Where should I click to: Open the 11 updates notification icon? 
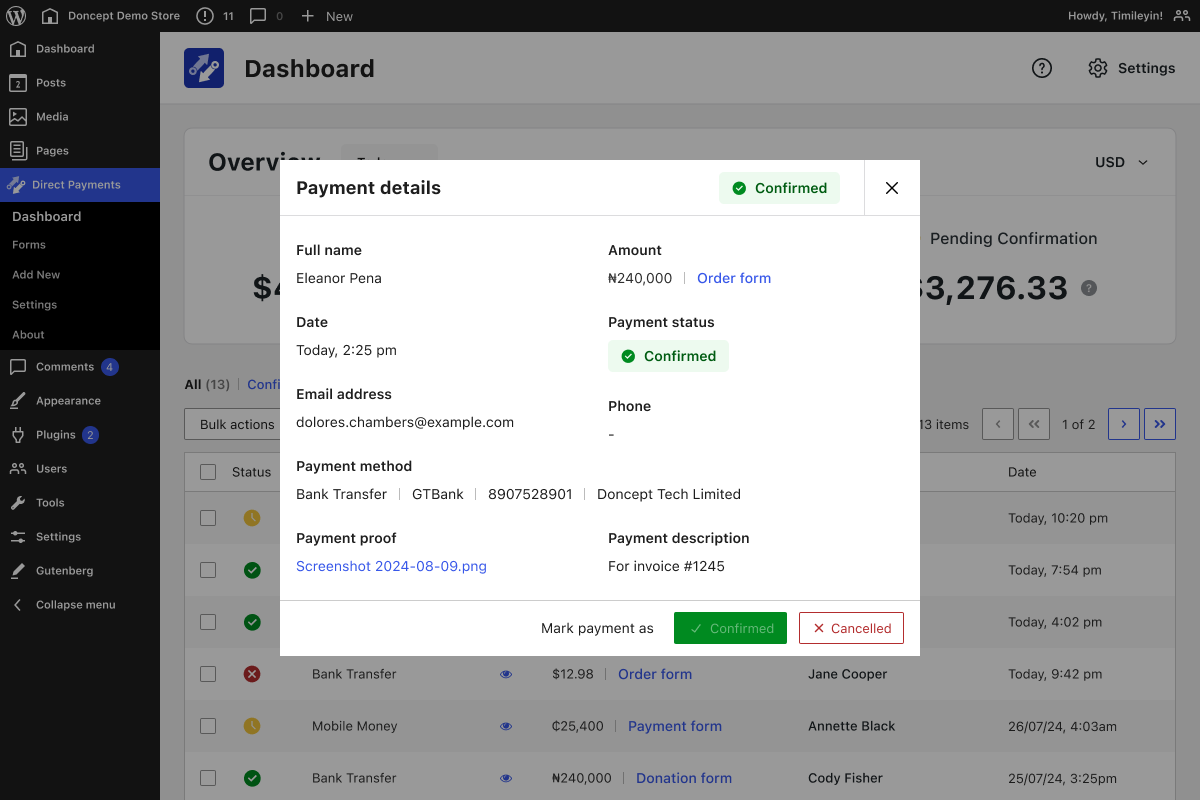(205, 16)
